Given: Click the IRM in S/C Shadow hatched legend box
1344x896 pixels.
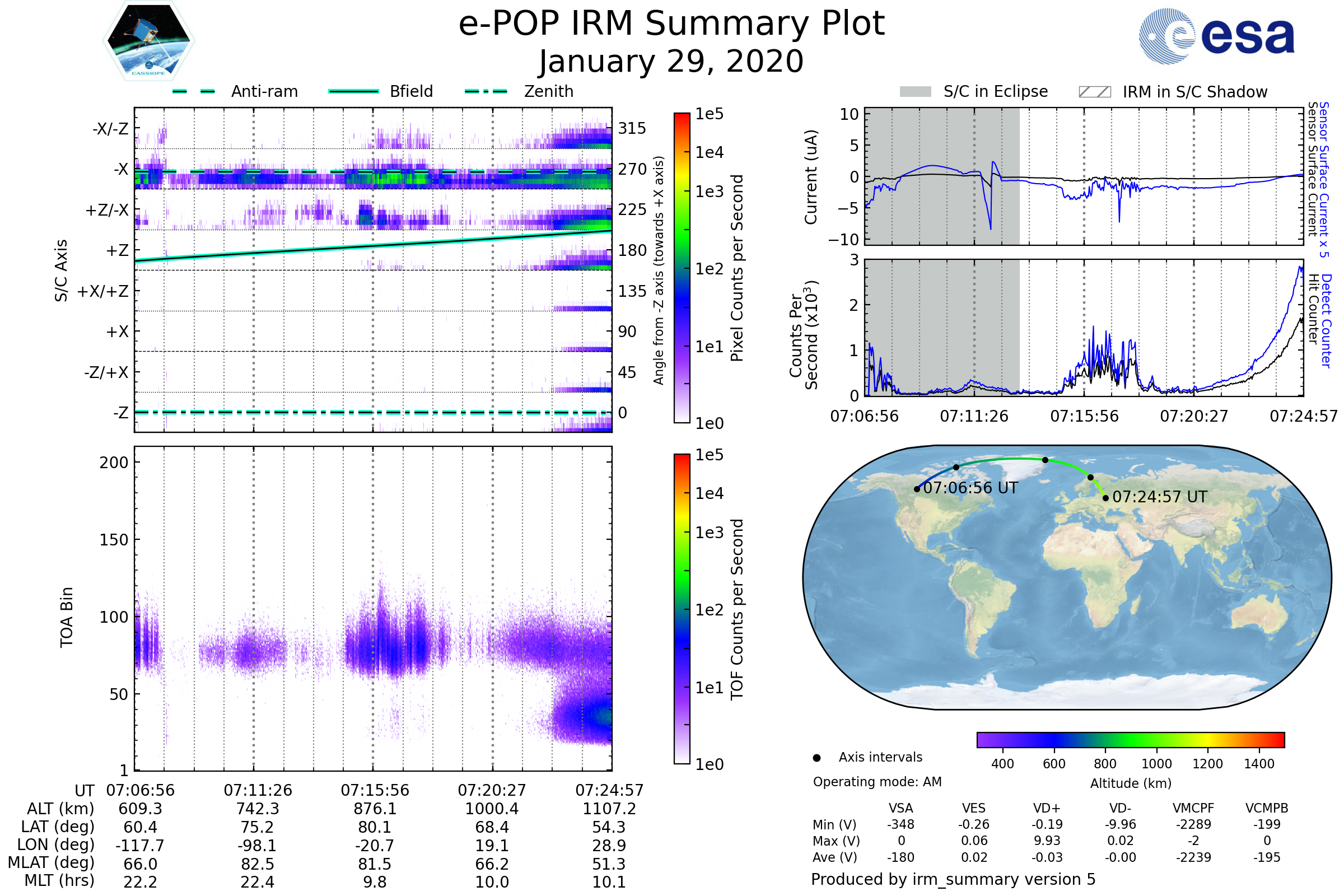Looking at the screenshot, I should point(1094,92).
